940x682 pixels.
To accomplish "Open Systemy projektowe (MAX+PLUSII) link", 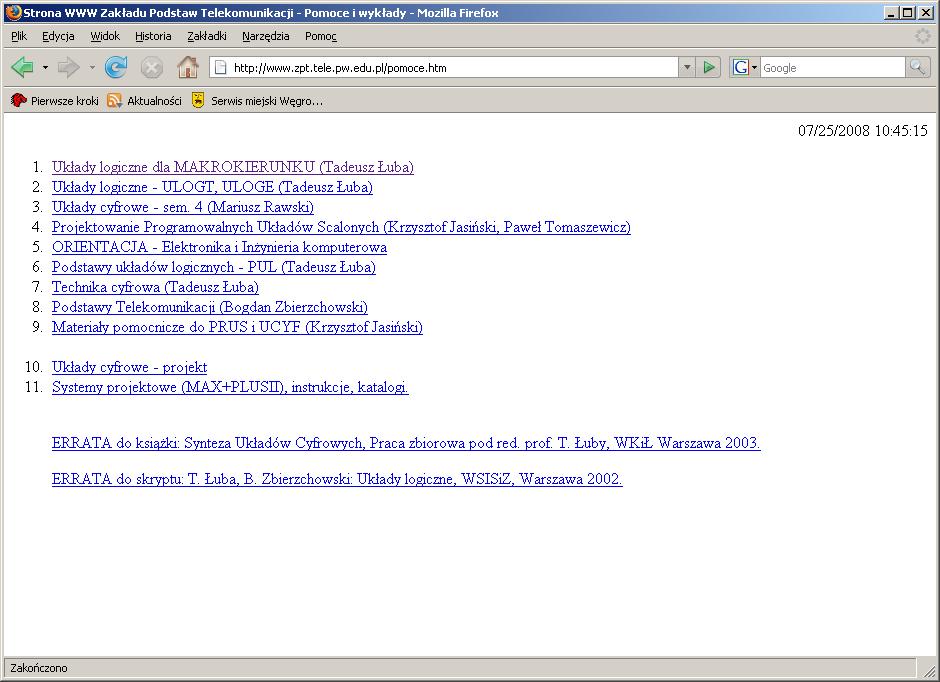I will [230, 387].
